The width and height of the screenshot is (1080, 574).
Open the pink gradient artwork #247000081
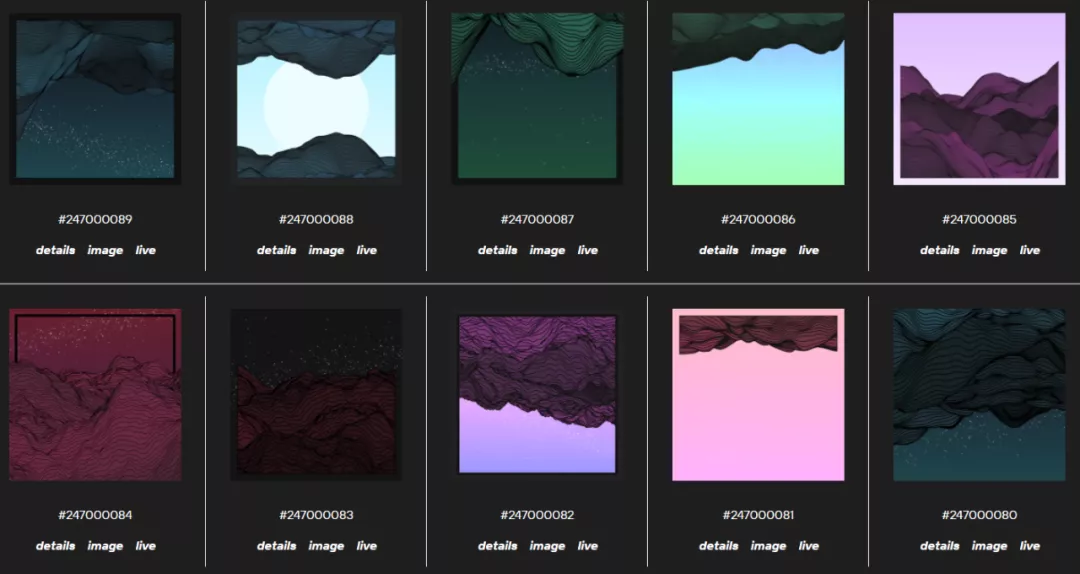tap(758, 395)
